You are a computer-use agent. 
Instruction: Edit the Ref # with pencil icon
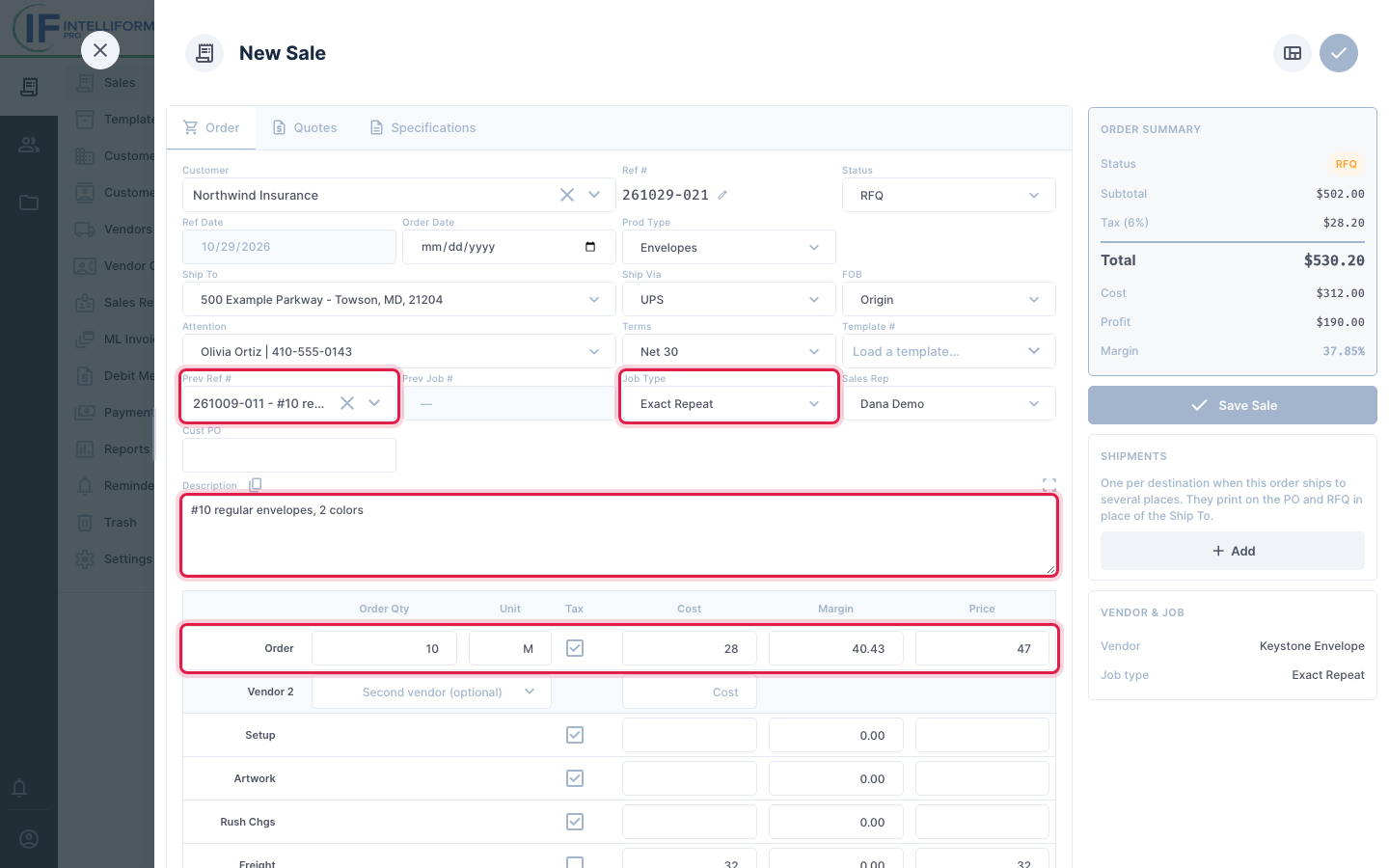(x=722, y=195)
